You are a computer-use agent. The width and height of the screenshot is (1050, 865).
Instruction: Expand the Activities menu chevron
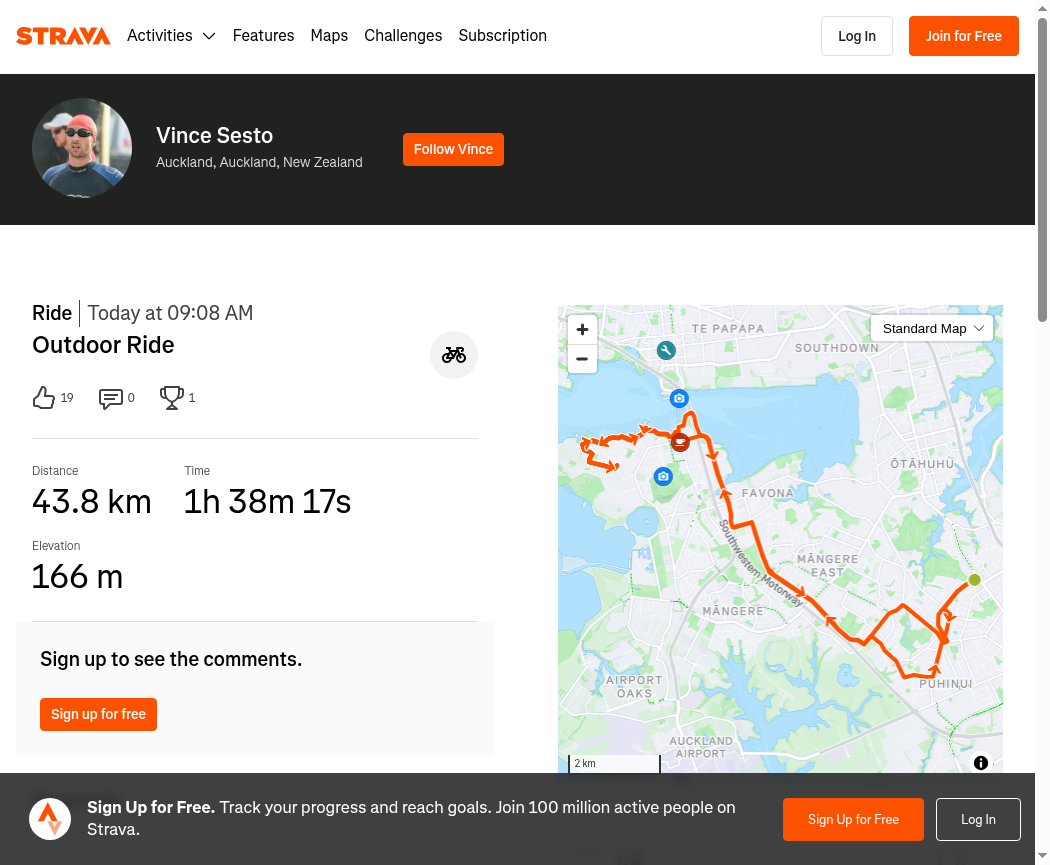tap(209, 36)
